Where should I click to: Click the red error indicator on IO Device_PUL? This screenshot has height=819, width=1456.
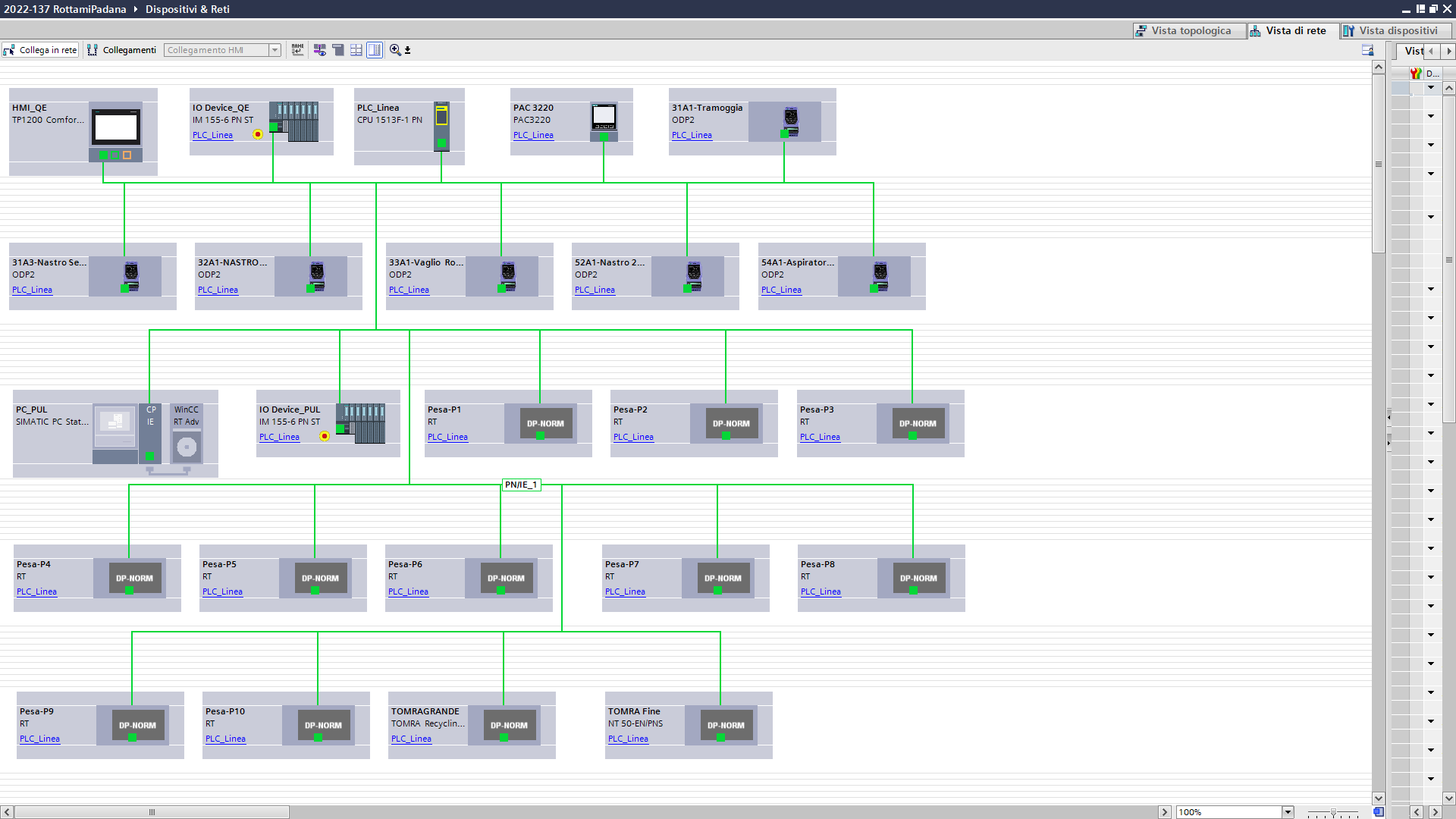tap(325, 436)
